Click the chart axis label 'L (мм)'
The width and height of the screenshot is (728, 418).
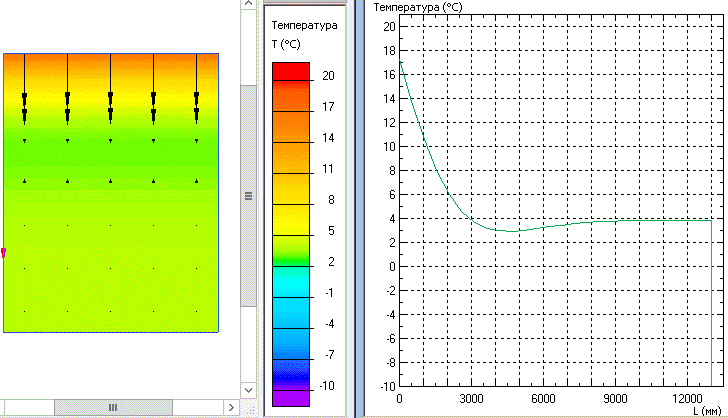click(x=707, y=411)
